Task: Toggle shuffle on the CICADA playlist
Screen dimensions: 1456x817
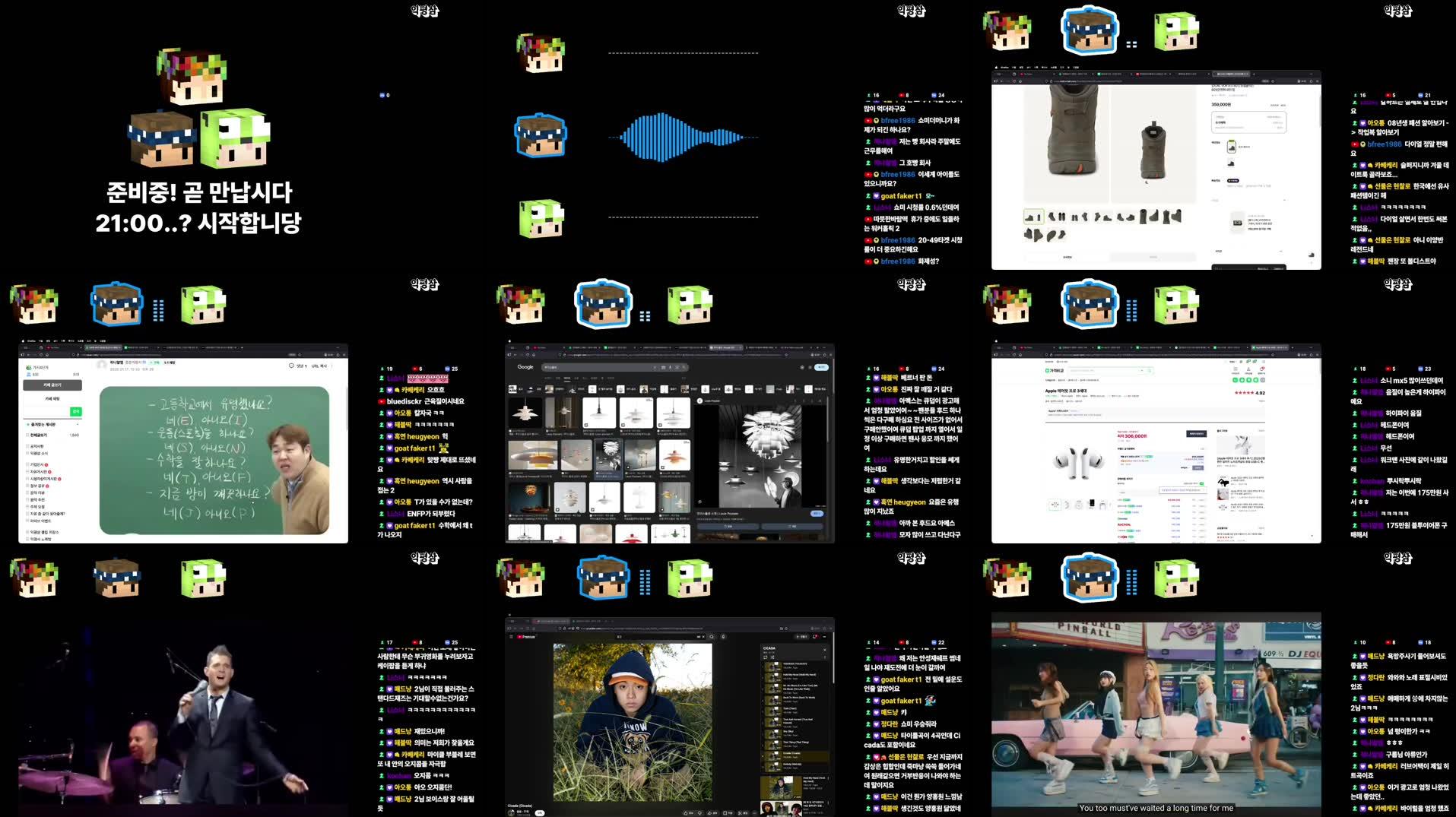Action: (772, 657)
